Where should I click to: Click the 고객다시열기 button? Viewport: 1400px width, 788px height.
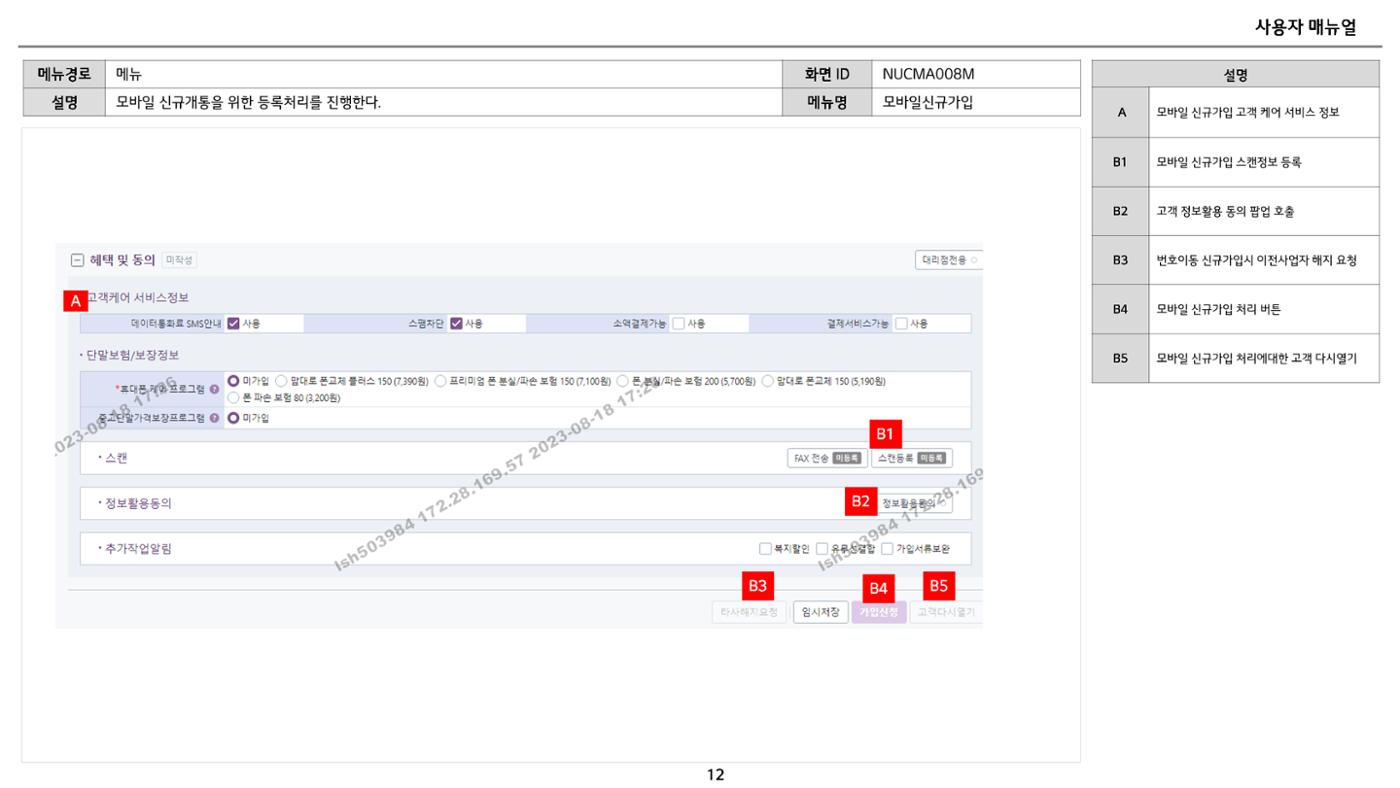tap(946, 612)
